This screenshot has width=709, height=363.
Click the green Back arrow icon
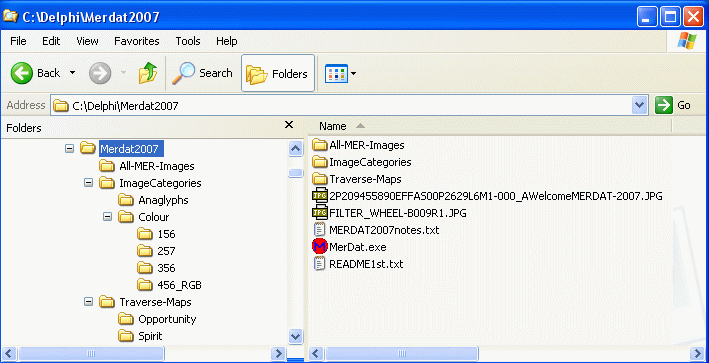22,73
